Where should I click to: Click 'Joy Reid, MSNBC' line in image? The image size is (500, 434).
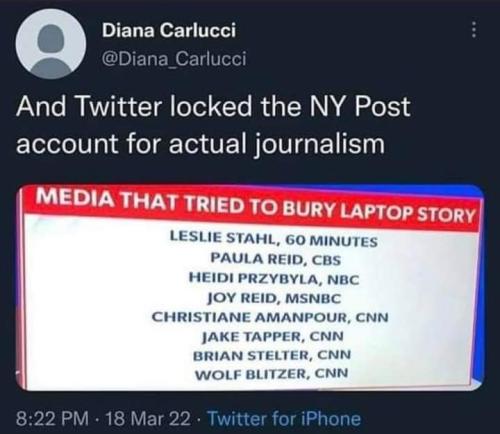click(x=274, y=298)
